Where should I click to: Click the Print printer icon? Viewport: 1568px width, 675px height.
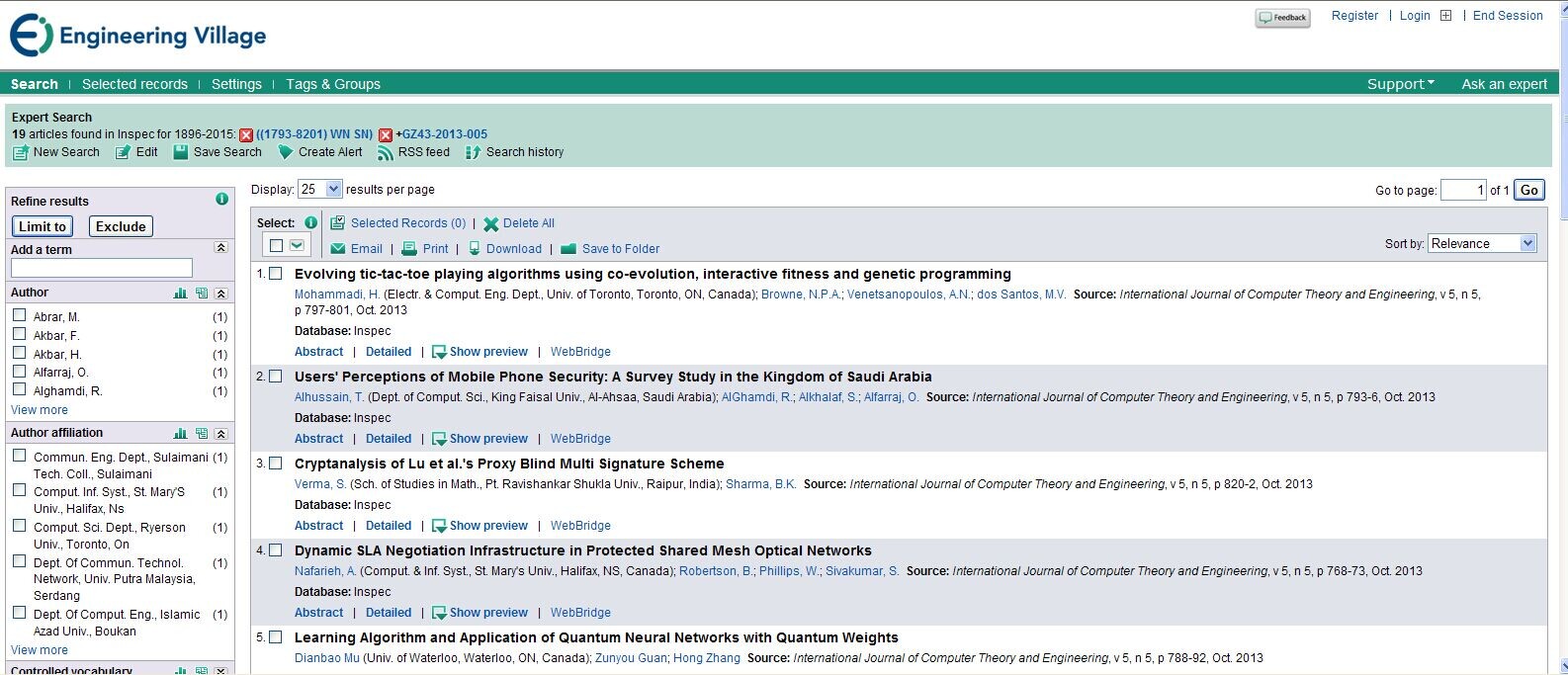click(409, 249)
